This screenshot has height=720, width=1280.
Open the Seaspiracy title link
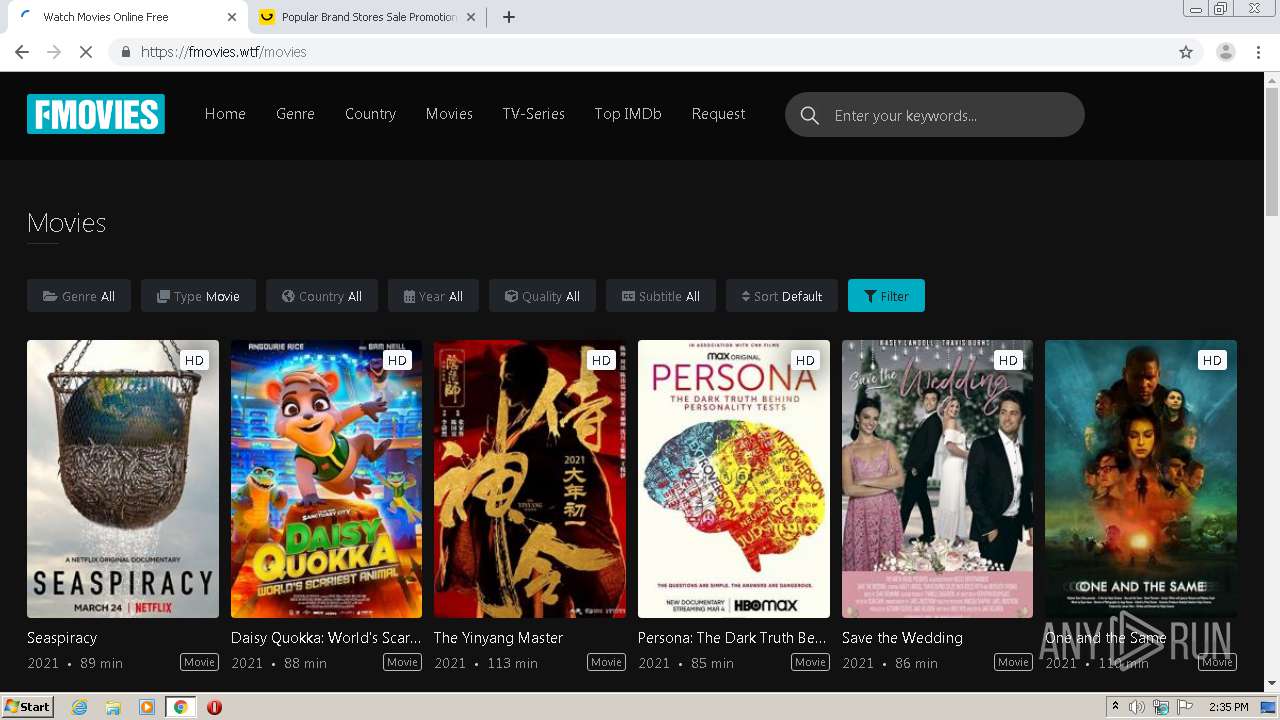[x=62, y=637]
